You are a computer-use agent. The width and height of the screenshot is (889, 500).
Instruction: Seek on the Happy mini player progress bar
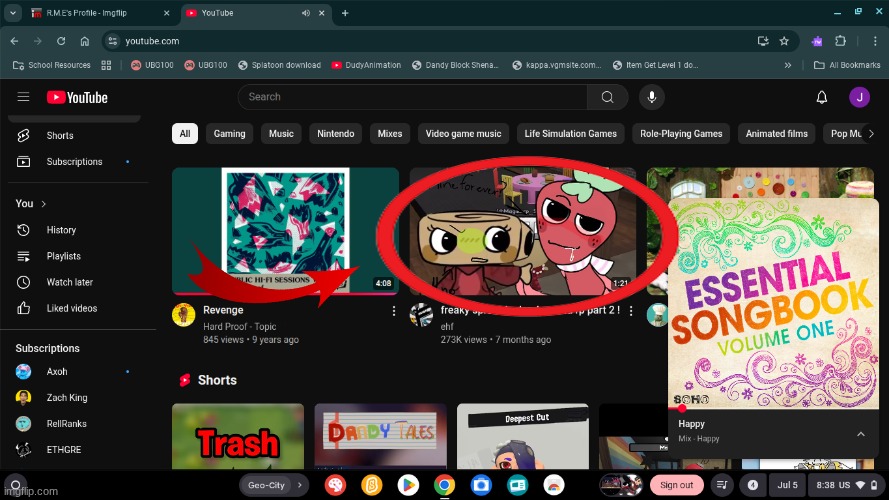[774, 408]
